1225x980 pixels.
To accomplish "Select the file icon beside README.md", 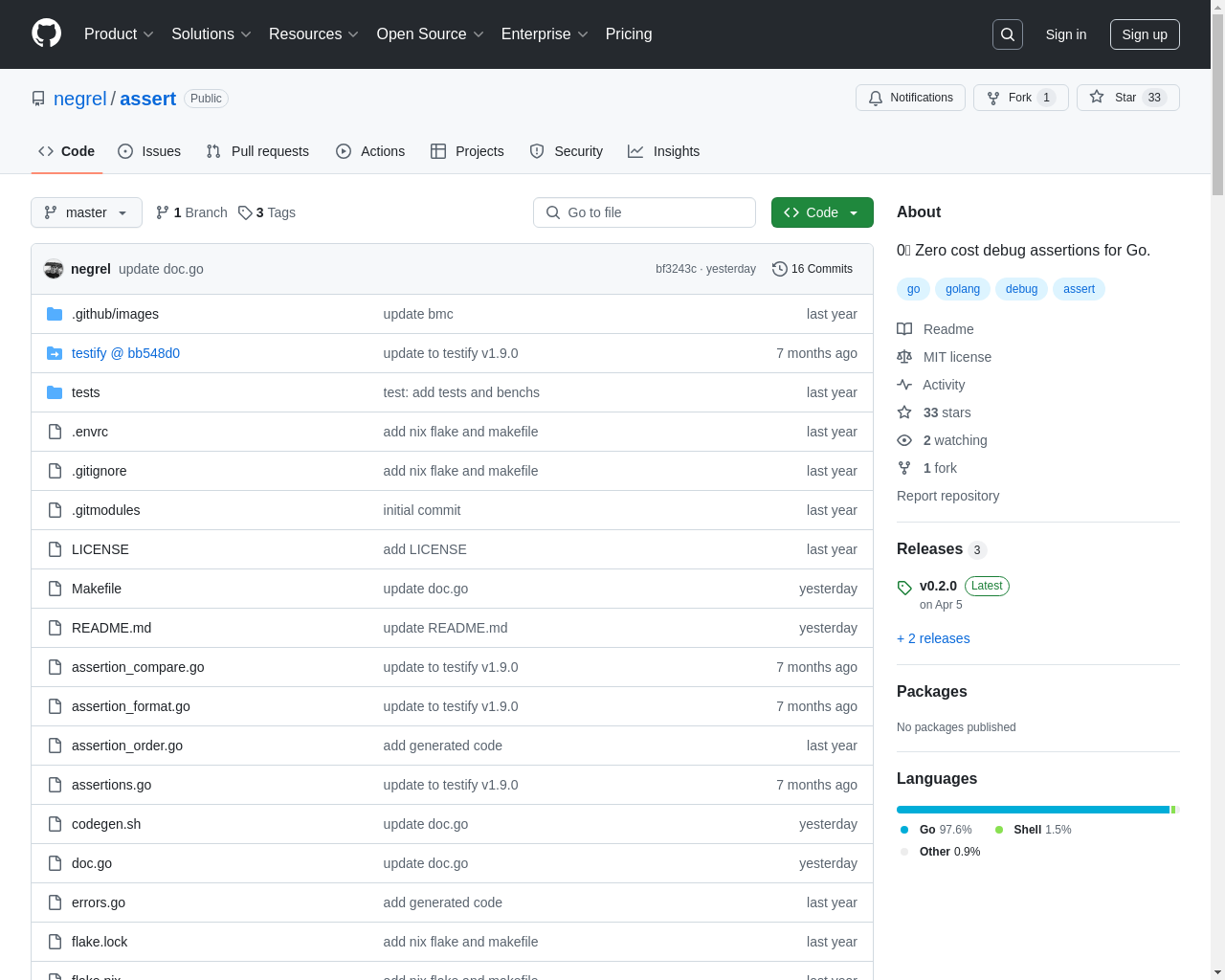I will tap(55, 628).
